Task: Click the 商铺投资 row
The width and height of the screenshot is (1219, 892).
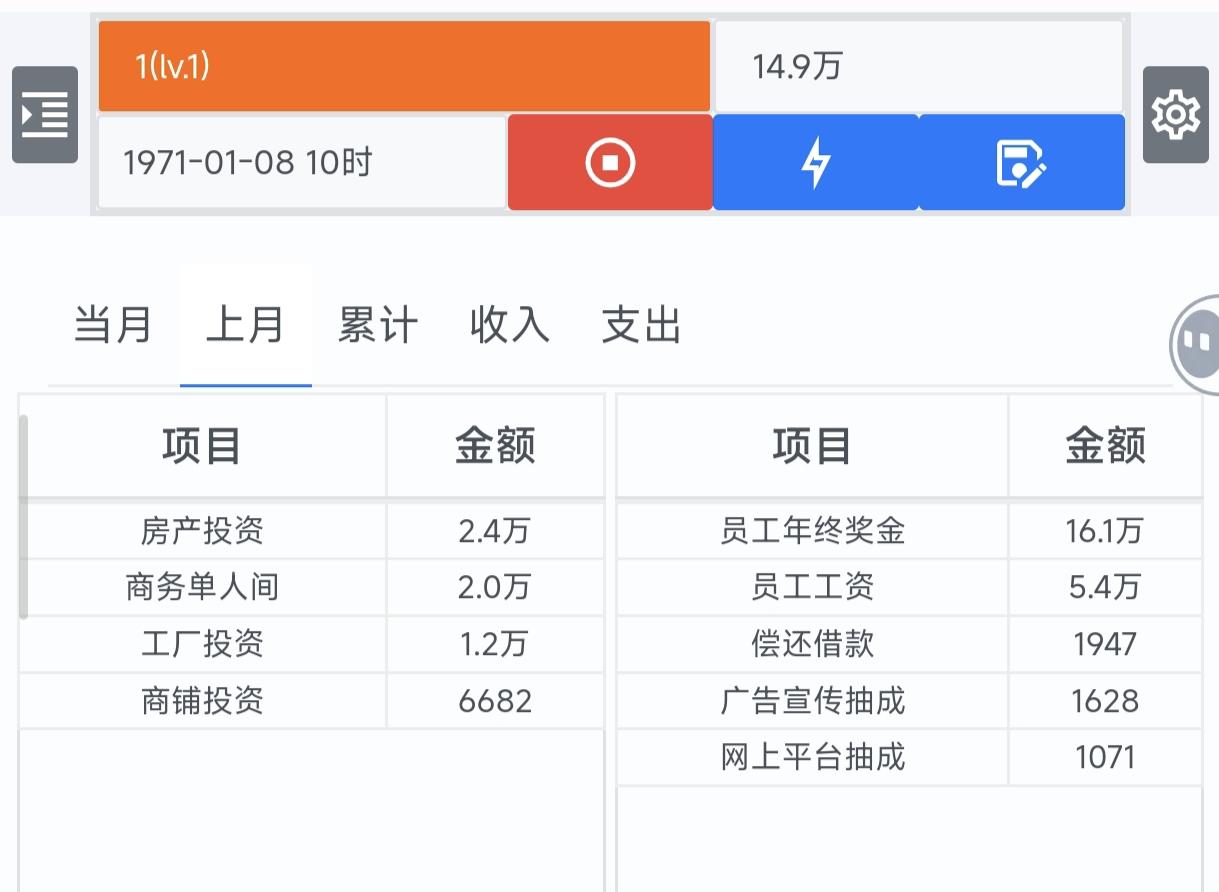Action: click(x=203, y=701)
